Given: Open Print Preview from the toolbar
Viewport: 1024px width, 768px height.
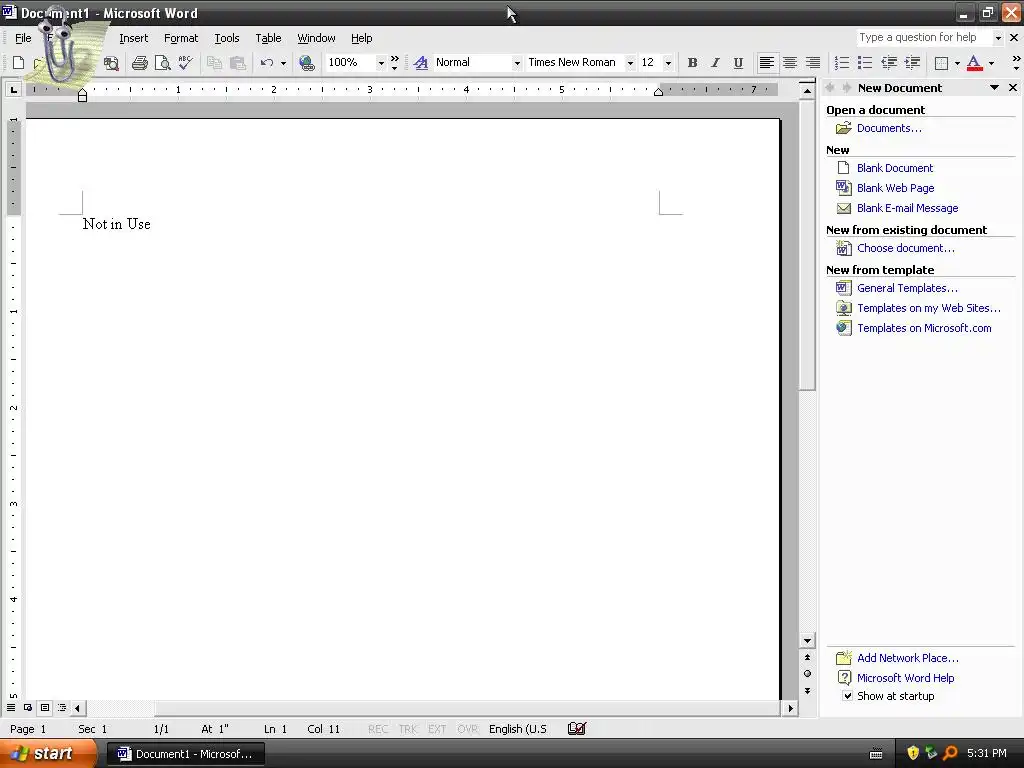Looking at the screenshot, I should [x=162, y=63].
